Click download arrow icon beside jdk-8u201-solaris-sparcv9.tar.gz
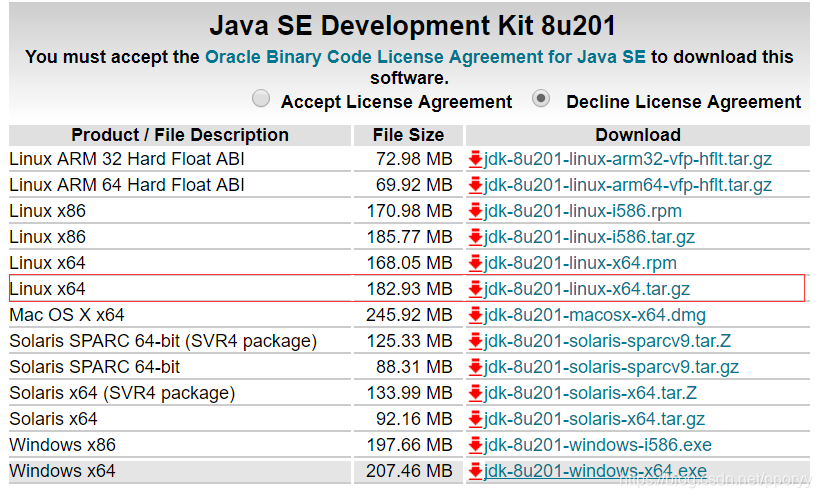 [x=475, y=367]
